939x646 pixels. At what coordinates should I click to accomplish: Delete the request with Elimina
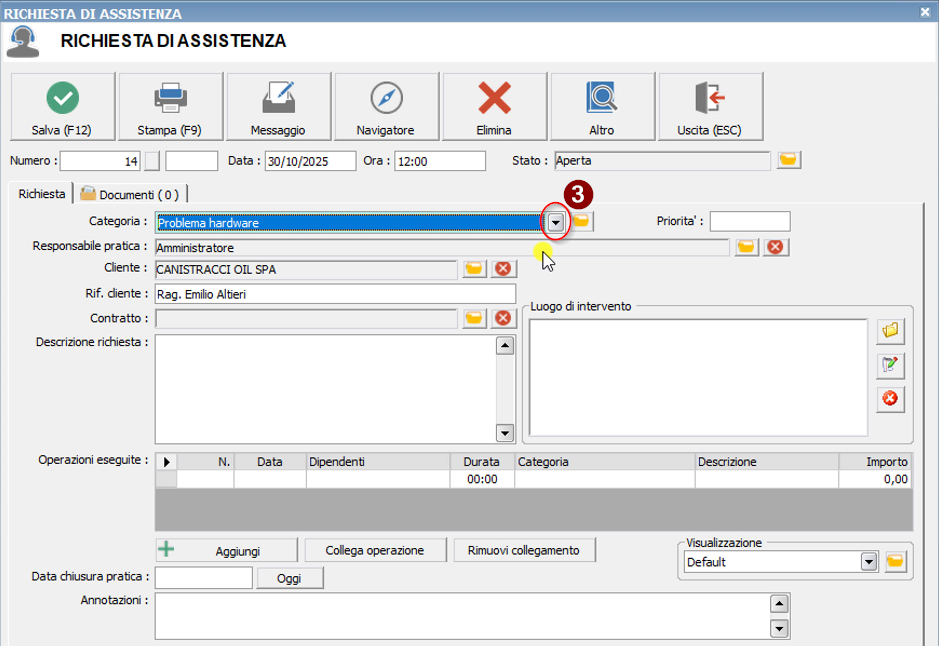pyautogui.click(x=494, y=107)
